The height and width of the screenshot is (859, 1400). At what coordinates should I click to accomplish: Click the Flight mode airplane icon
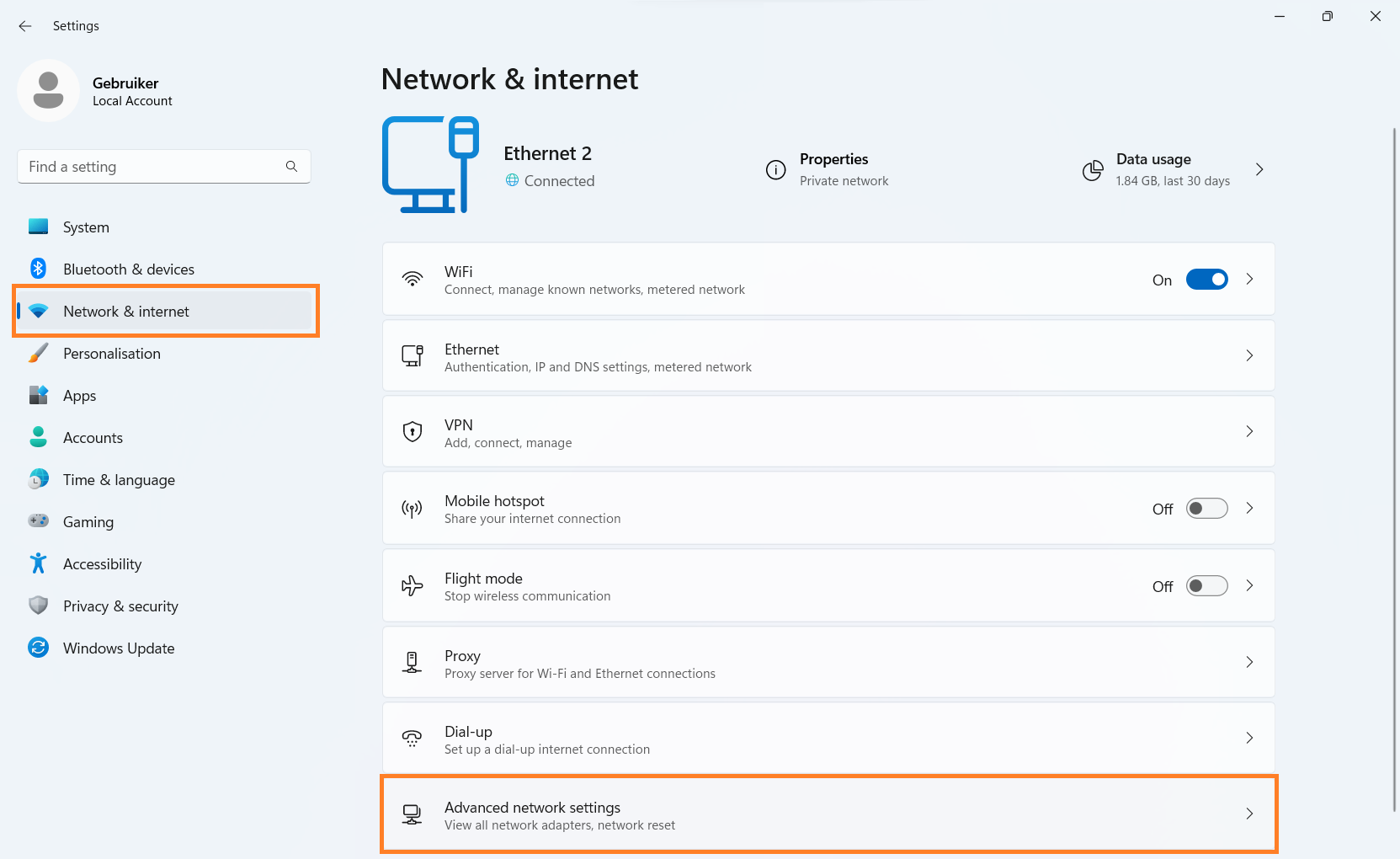(413, 585)
